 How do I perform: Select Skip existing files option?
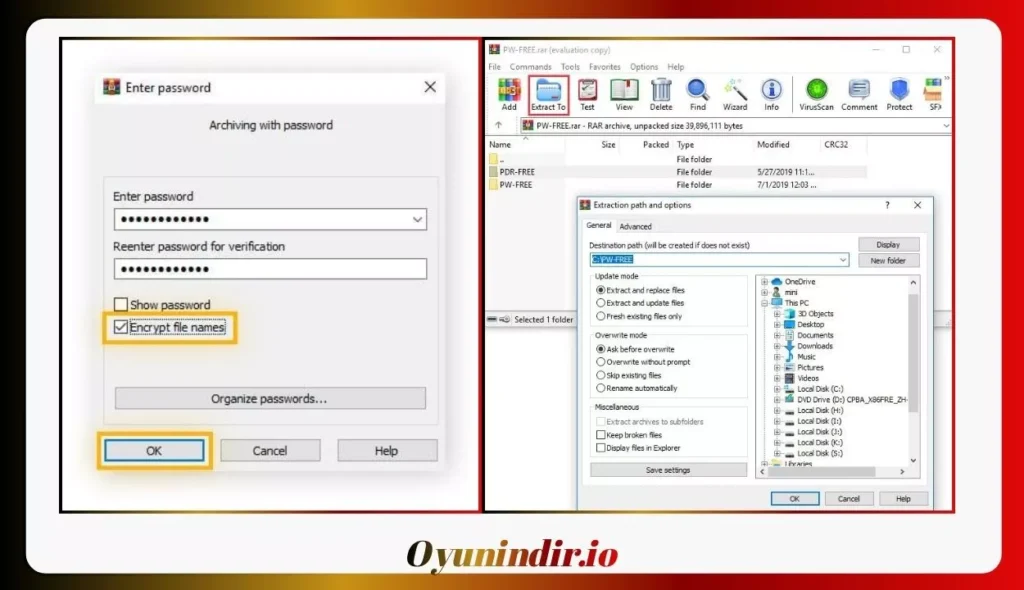[628, 375]
